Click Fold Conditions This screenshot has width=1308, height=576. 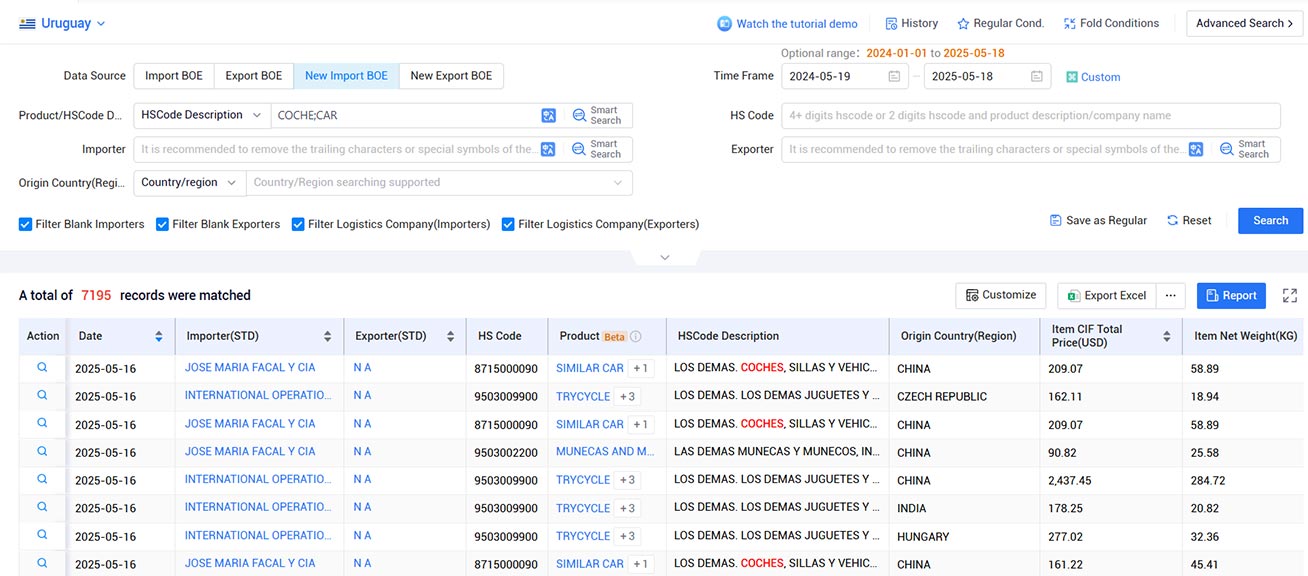pyautogui.click(x=1111, y=23)
